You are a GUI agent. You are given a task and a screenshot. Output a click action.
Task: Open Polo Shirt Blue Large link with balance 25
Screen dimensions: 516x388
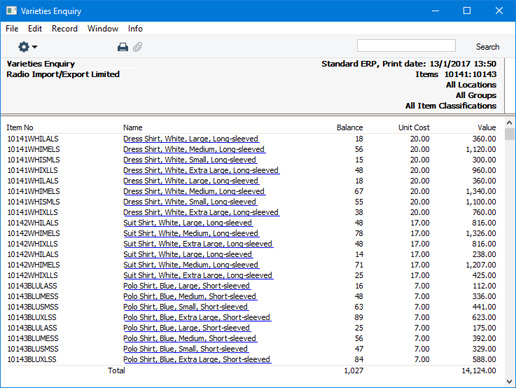187,328
